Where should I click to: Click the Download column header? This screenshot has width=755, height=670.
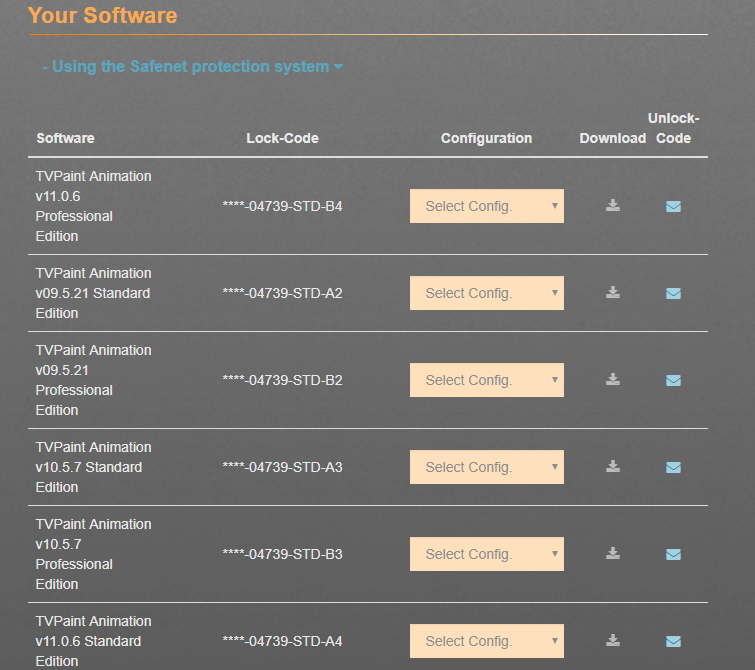click(612, 138)
